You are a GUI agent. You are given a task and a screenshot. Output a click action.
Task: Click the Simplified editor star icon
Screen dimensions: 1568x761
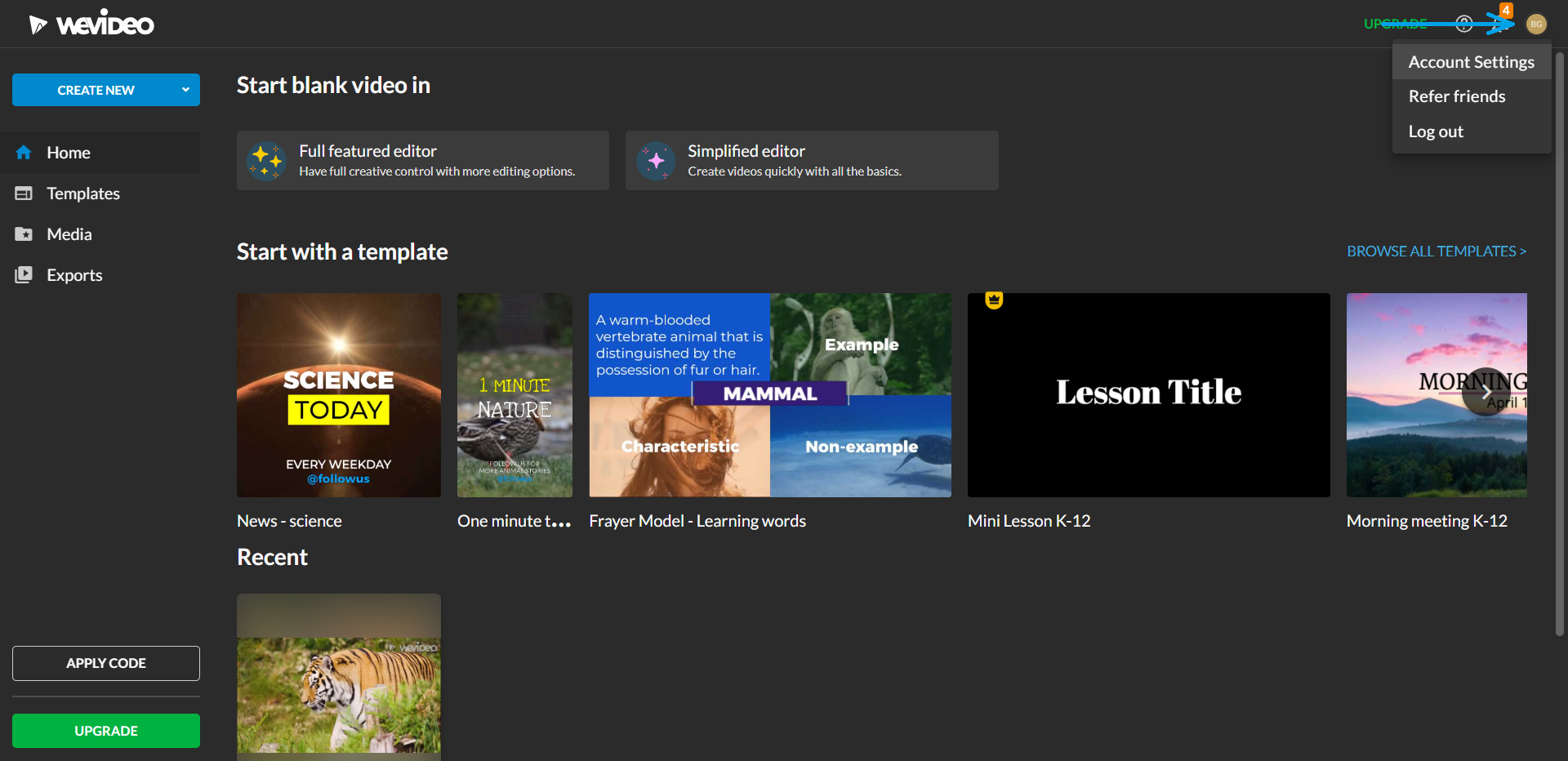coord(656,161)
